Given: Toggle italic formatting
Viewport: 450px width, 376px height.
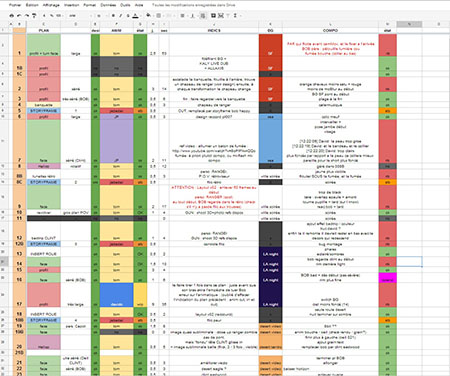Looking at the screenshot, I should [x=120, y=16].
